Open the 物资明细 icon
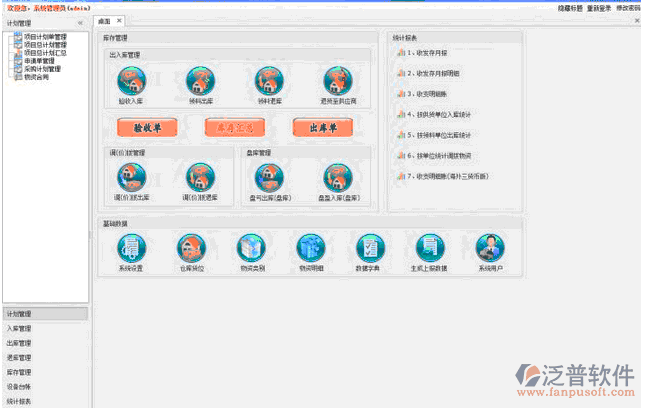This screenshot has width=645, height=408. (x=311, y=248)
